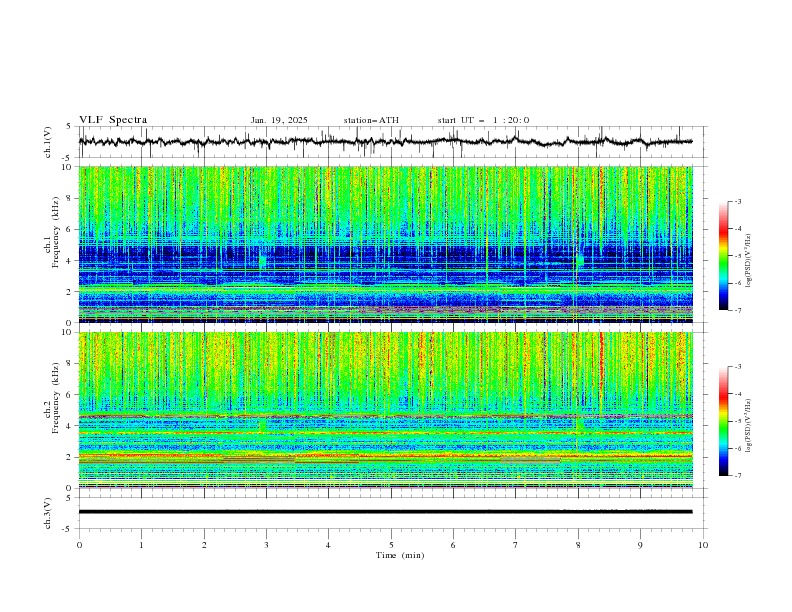Viewport: 792px width, 612px height.
Task: Click time axis tick label "4"
Action: [328, 545]
